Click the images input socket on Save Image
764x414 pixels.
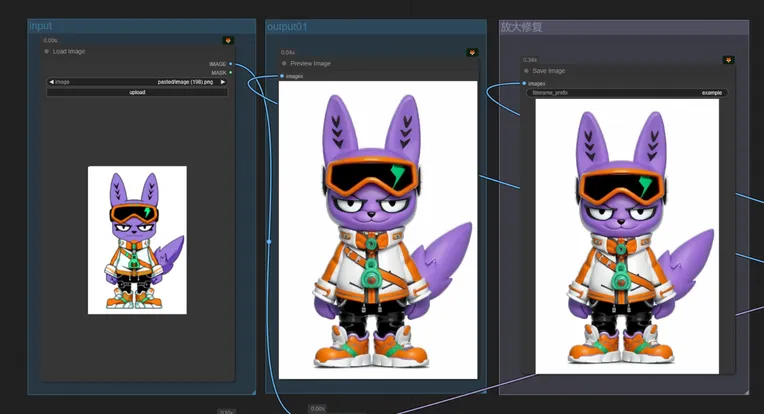click(524, 83)
